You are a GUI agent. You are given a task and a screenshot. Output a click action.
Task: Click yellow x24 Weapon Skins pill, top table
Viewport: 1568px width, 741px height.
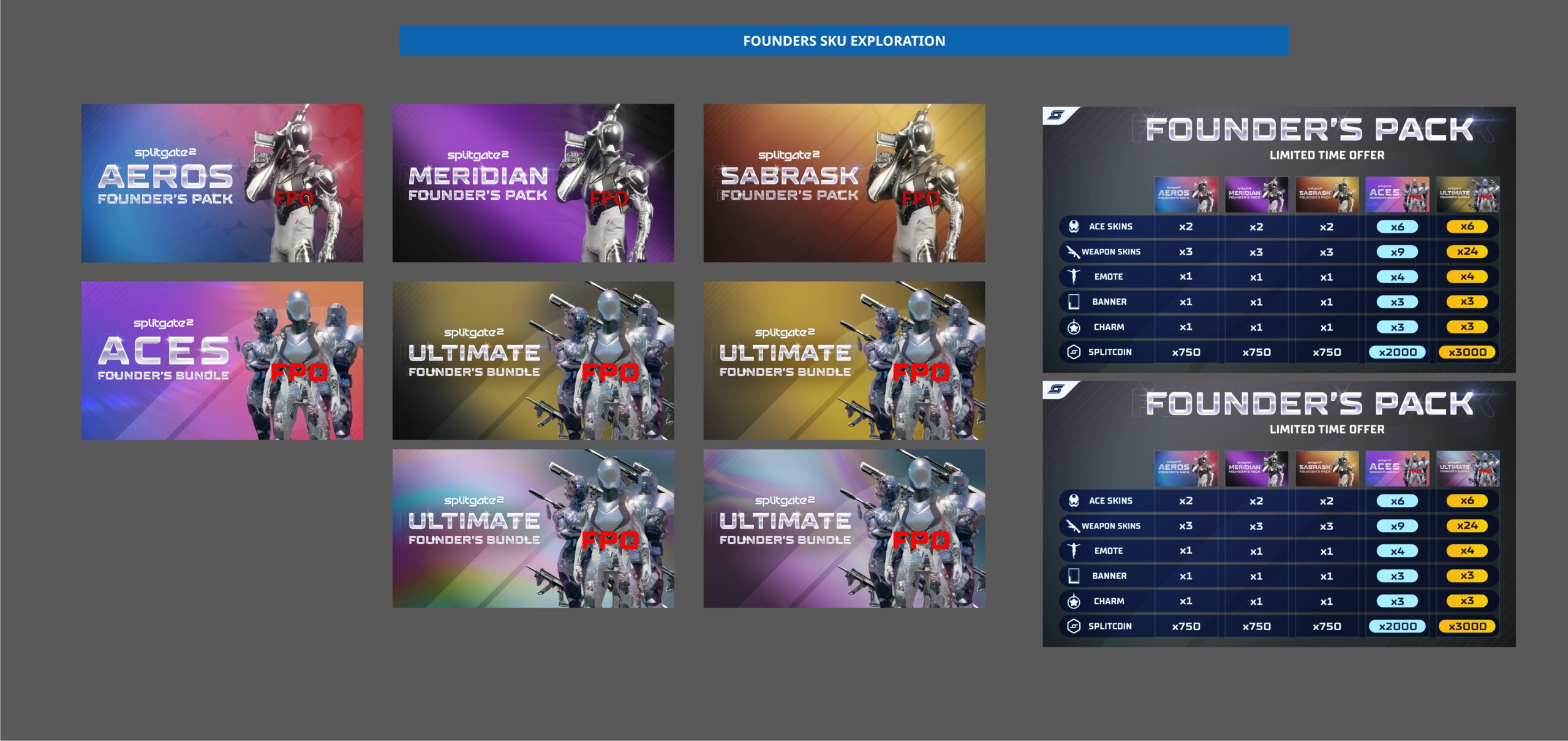click(1467, 251)
